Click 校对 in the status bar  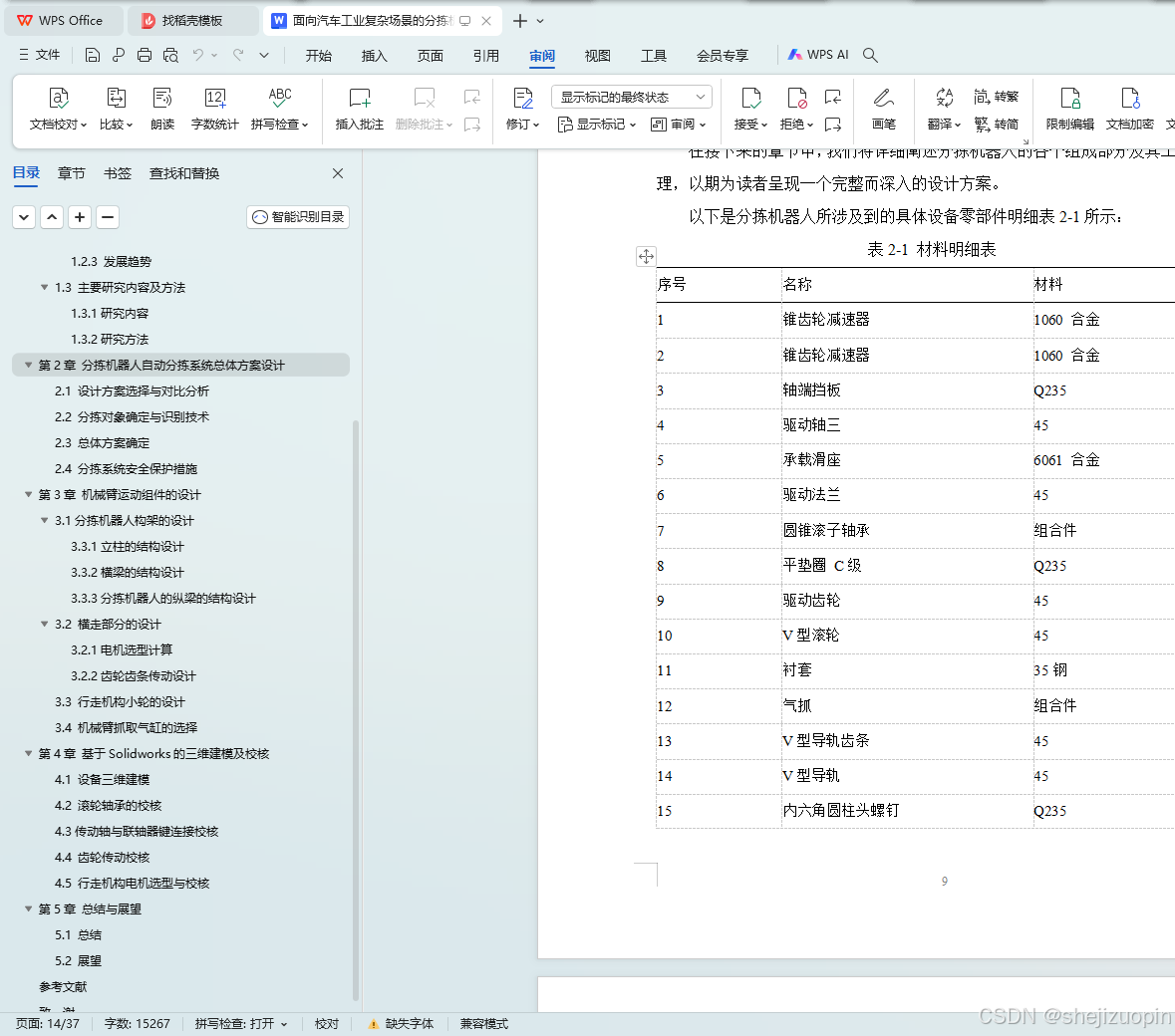[327, 1023]
